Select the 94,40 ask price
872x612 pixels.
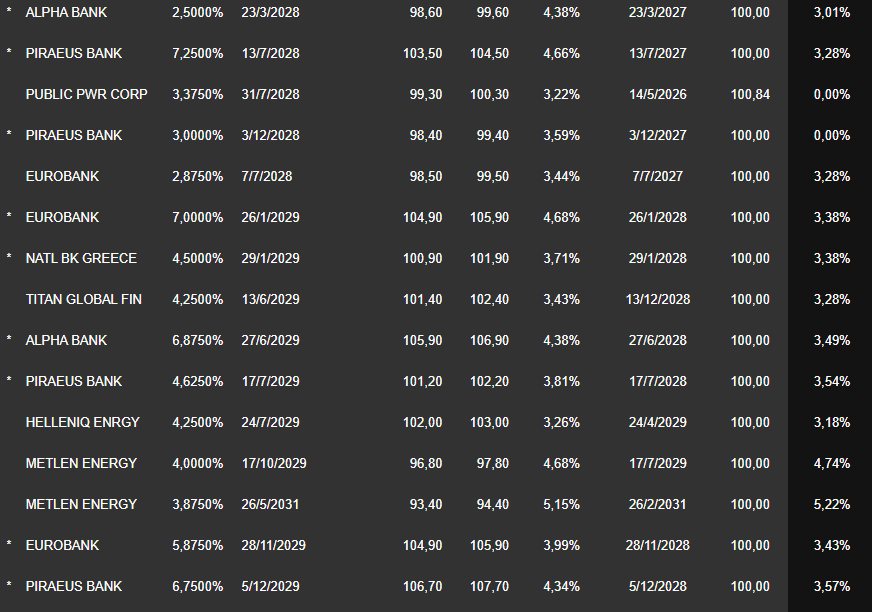(493, 504)
